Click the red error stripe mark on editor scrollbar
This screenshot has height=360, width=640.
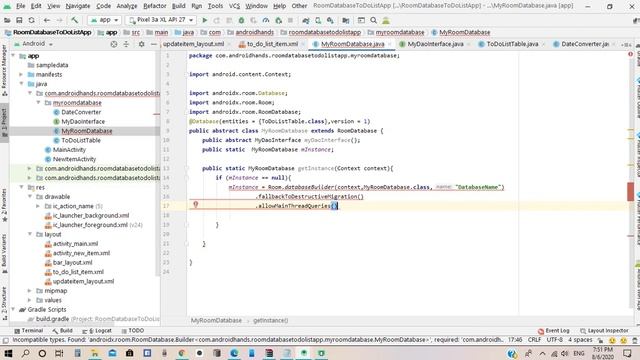[x=631, y=191]
